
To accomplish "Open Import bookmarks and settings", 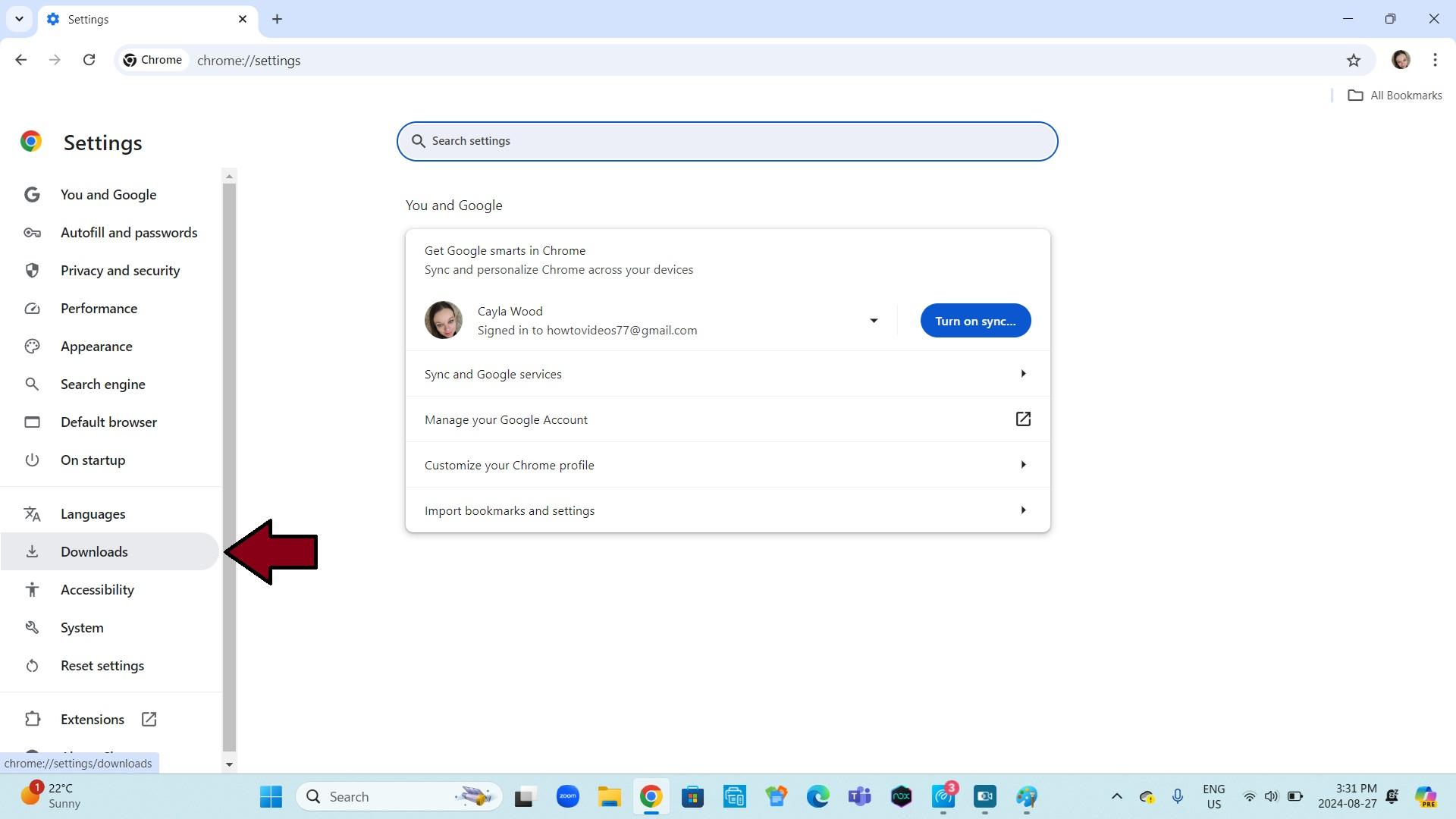I will point(727,510).
